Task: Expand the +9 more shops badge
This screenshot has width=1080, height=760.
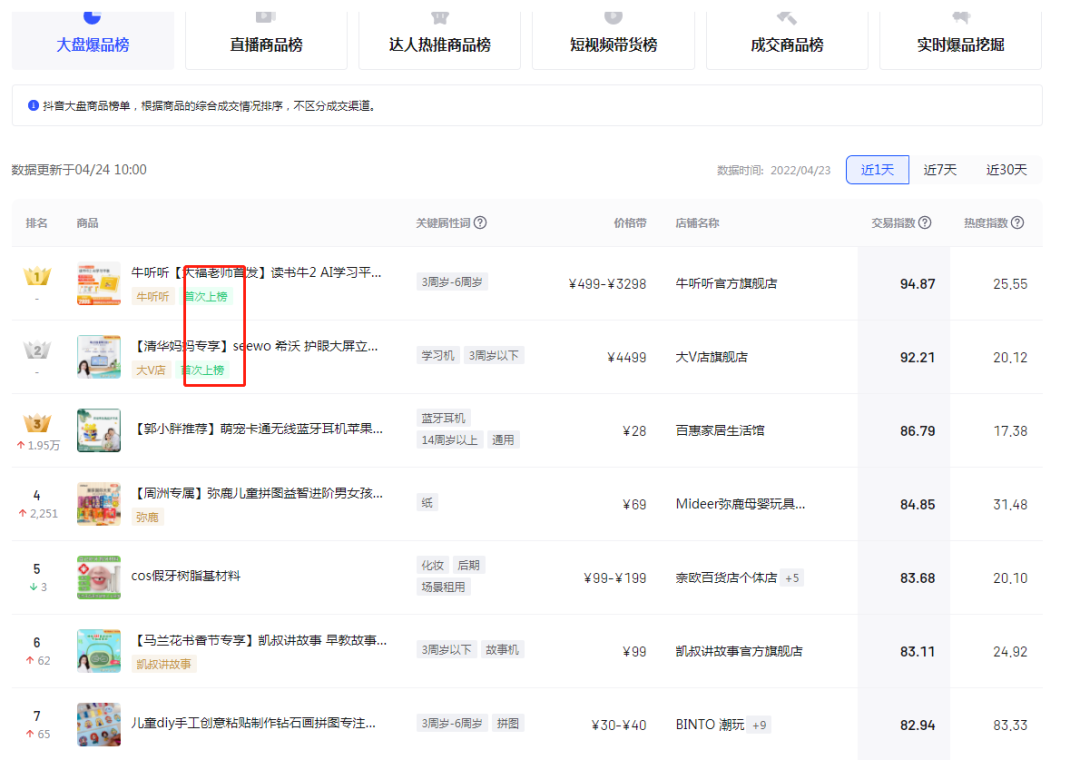Action: click(x=759, y=725)
